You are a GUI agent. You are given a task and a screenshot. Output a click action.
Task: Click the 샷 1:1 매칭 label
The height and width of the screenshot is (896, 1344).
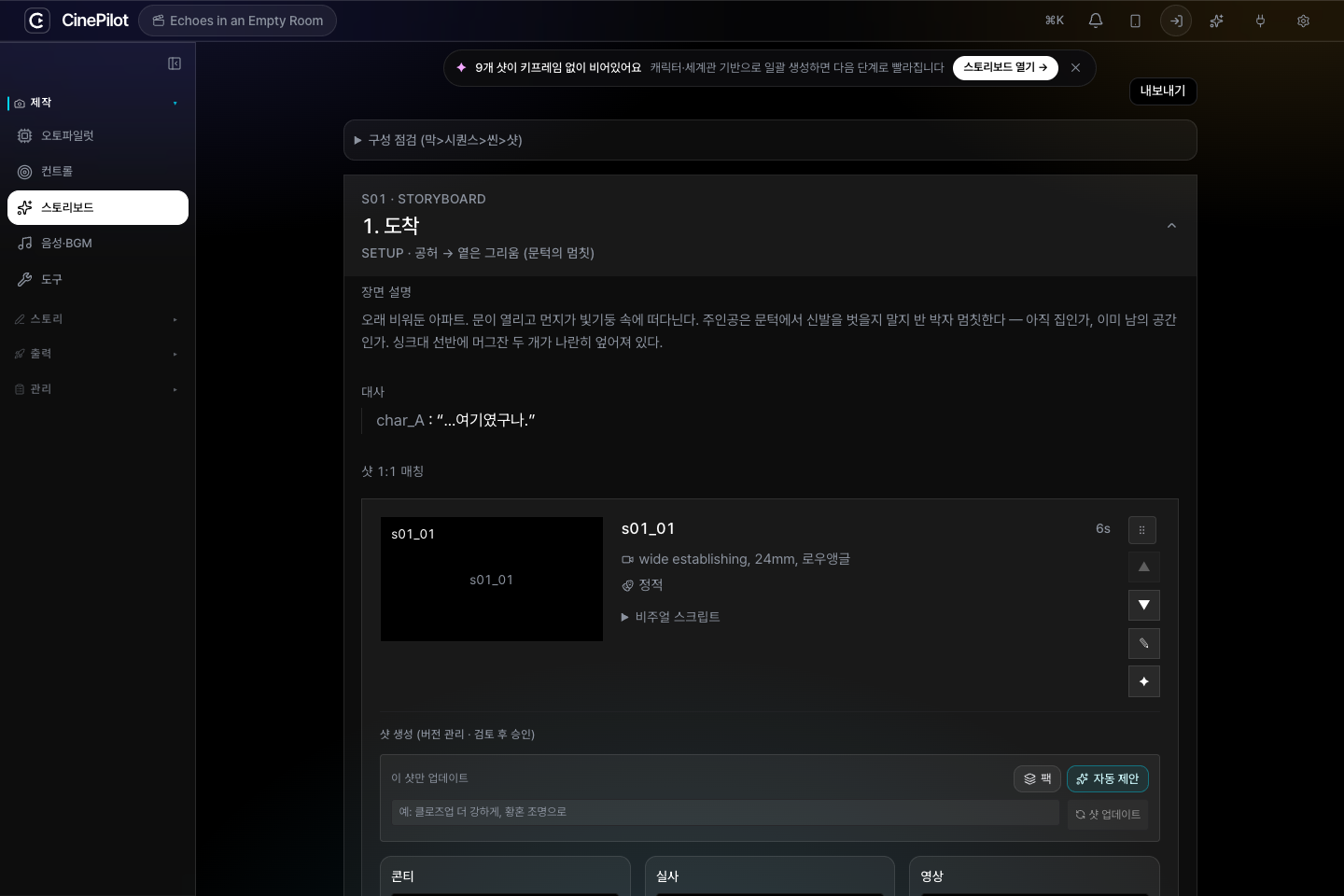(393, 471)
